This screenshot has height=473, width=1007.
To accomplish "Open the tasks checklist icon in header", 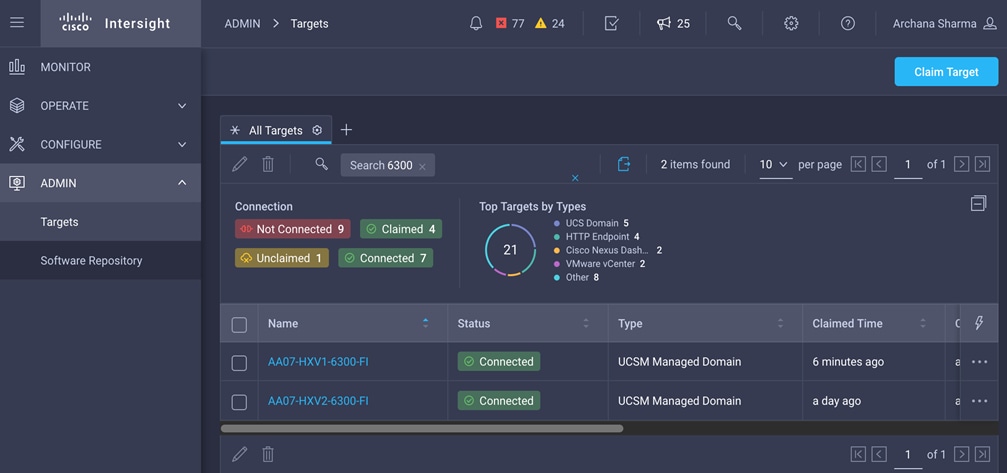I will pyautogui.click(x=612, y=23).
